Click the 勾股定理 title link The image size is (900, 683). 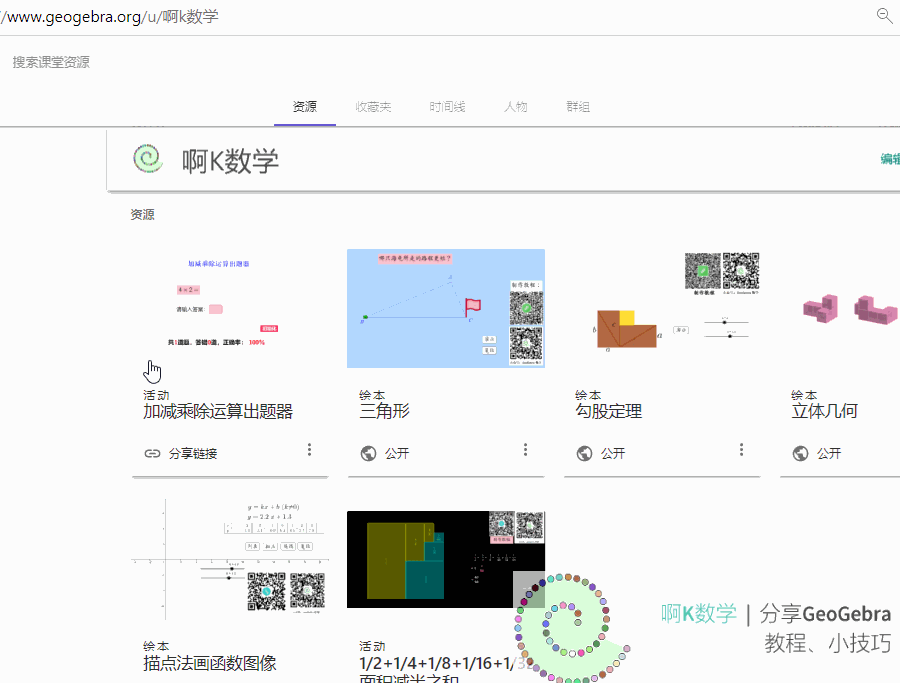coord(608,412)
